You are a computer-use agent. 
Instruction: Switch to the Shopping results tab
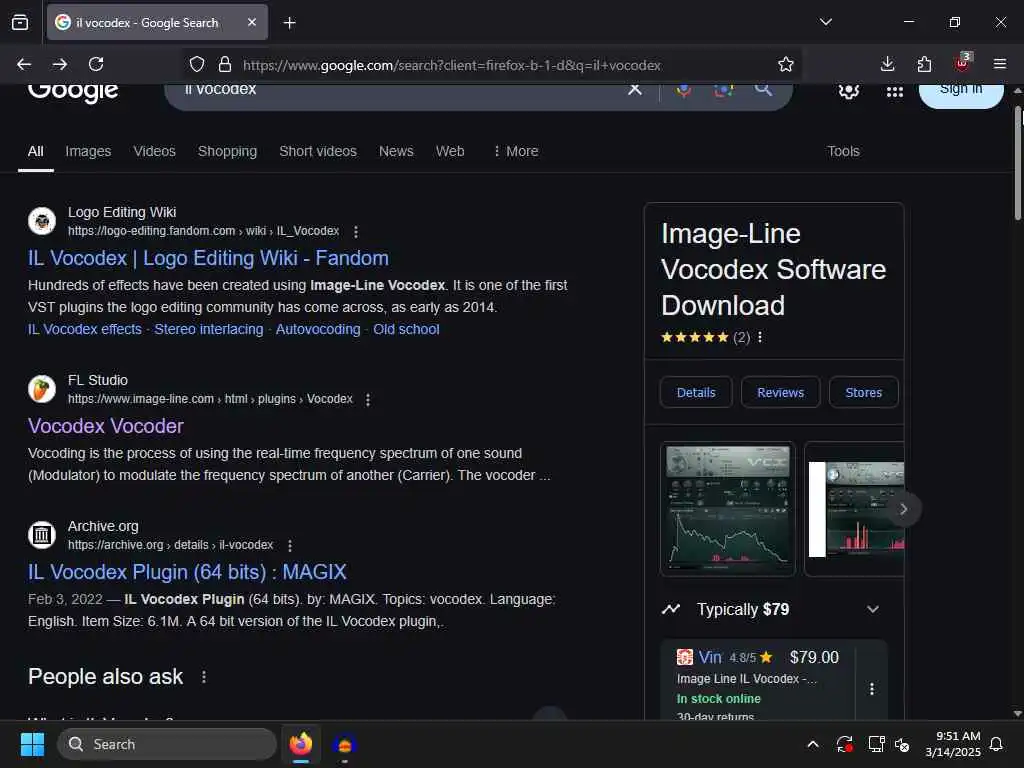pos(227,151)
